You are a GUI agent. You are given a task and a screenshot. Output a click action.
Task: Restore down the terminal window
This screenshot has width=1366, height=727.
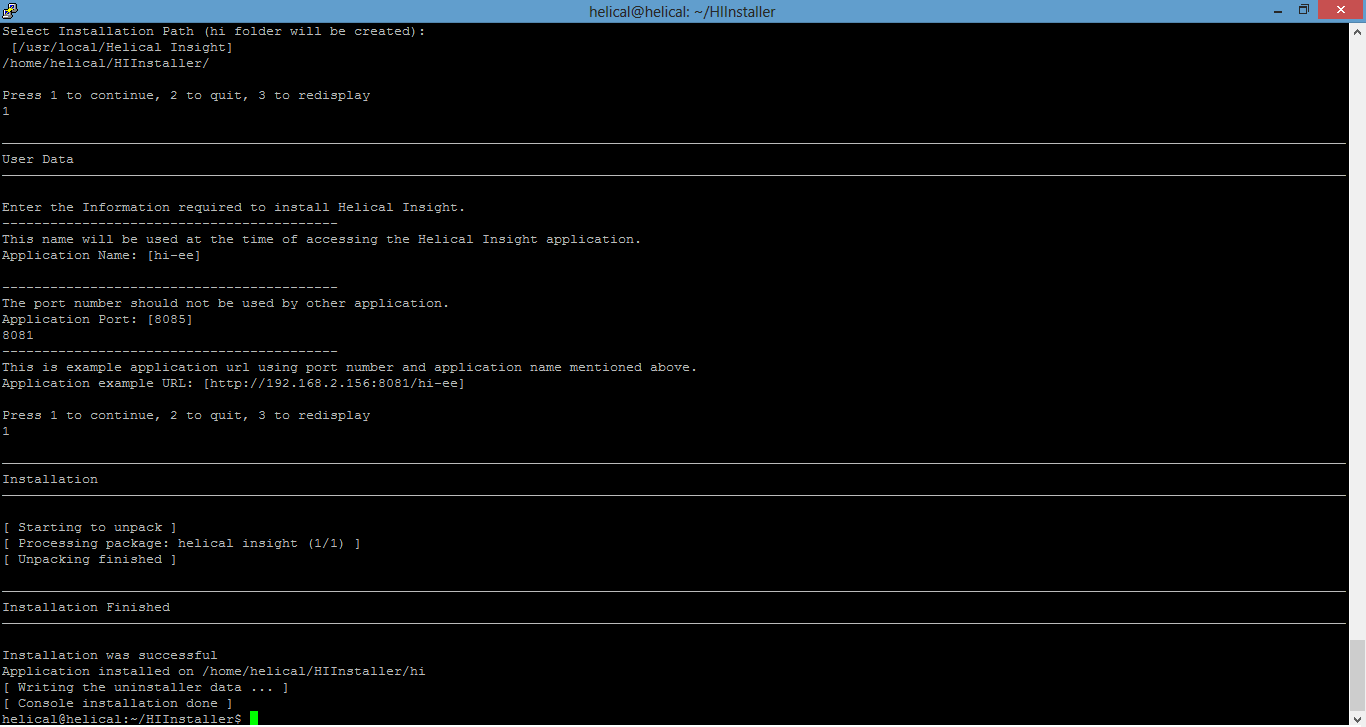coord(1303,10)
